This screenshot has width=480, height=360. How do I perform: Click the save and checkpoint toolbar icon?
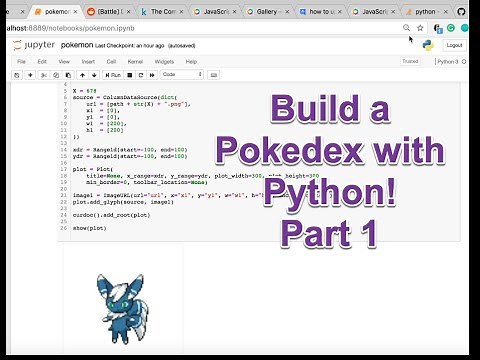coord(17,75)
